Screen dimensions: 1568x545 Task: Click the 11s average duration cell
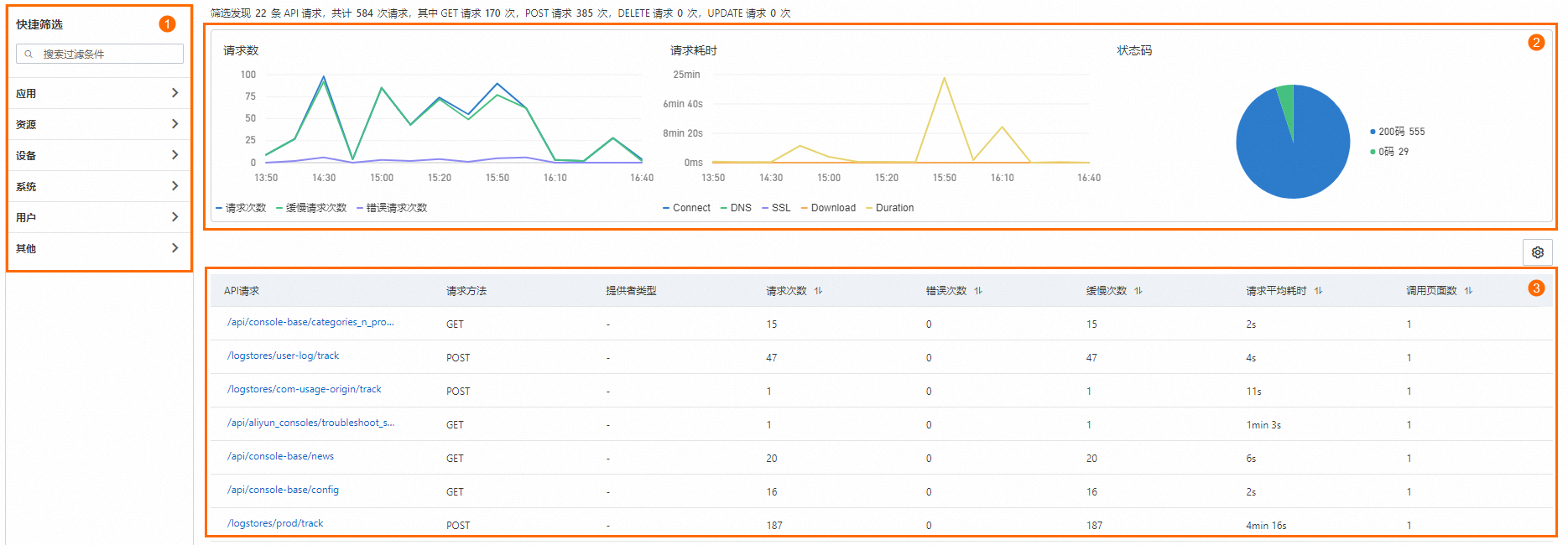pos(1254,392)
